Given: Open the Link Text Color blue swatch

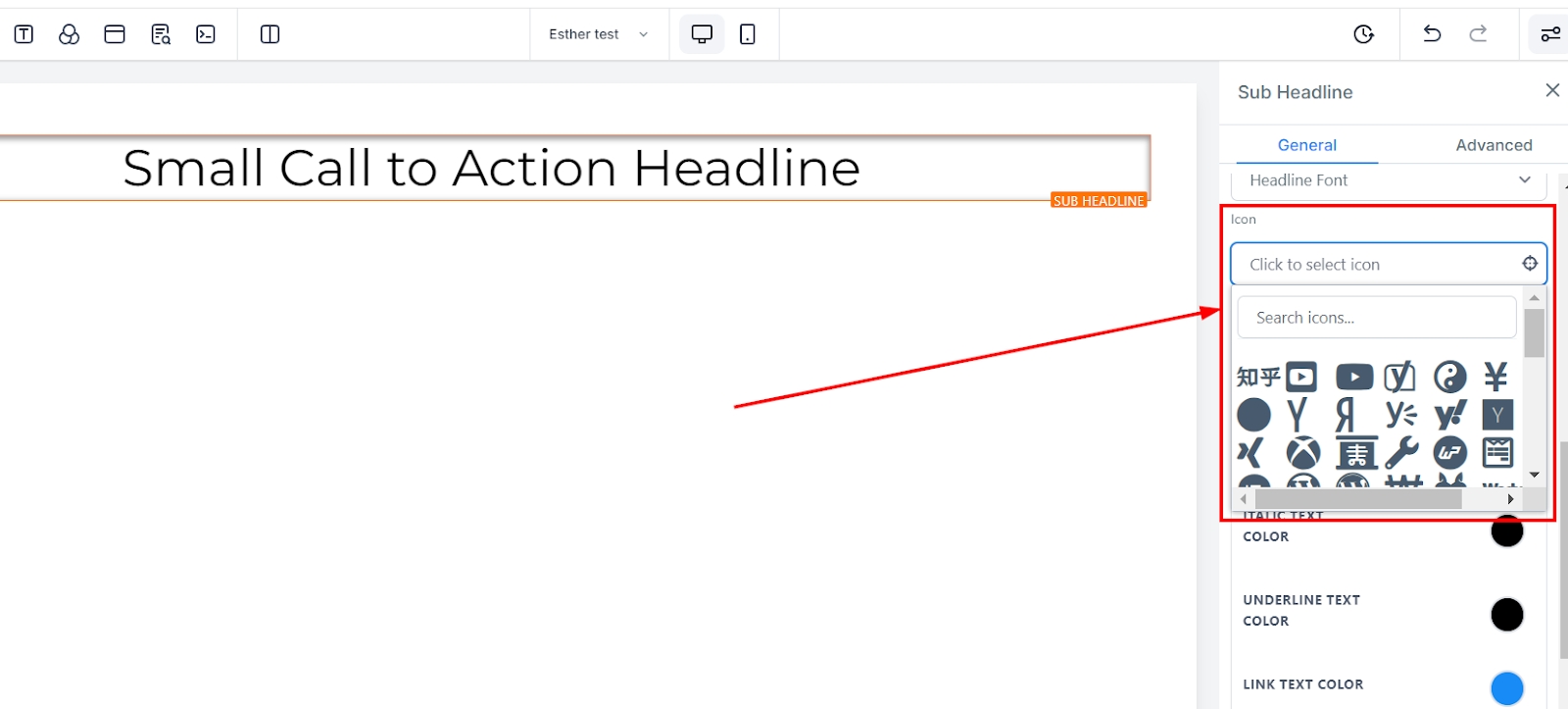Looking at the screenshot, I should pyautogui.click(x=1507, y=688).
